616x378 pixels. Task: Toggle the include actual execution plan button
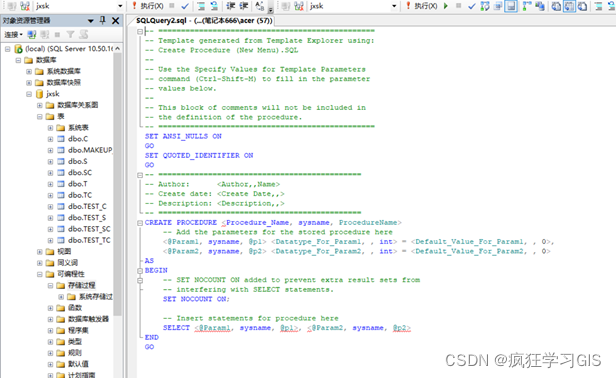pos(526,6)
